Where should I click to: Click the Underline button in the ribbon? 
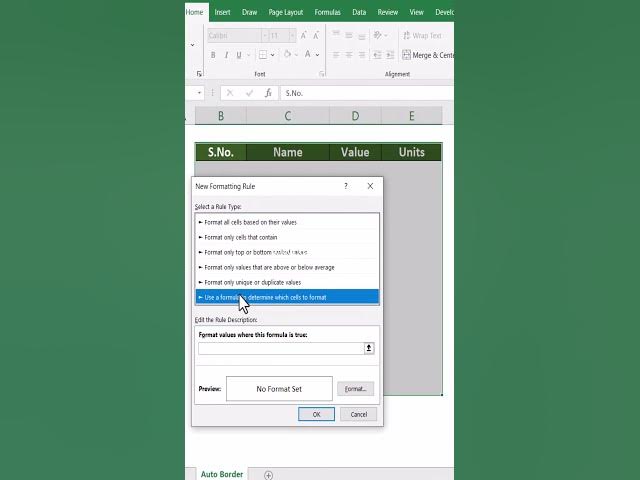point(239,55)
